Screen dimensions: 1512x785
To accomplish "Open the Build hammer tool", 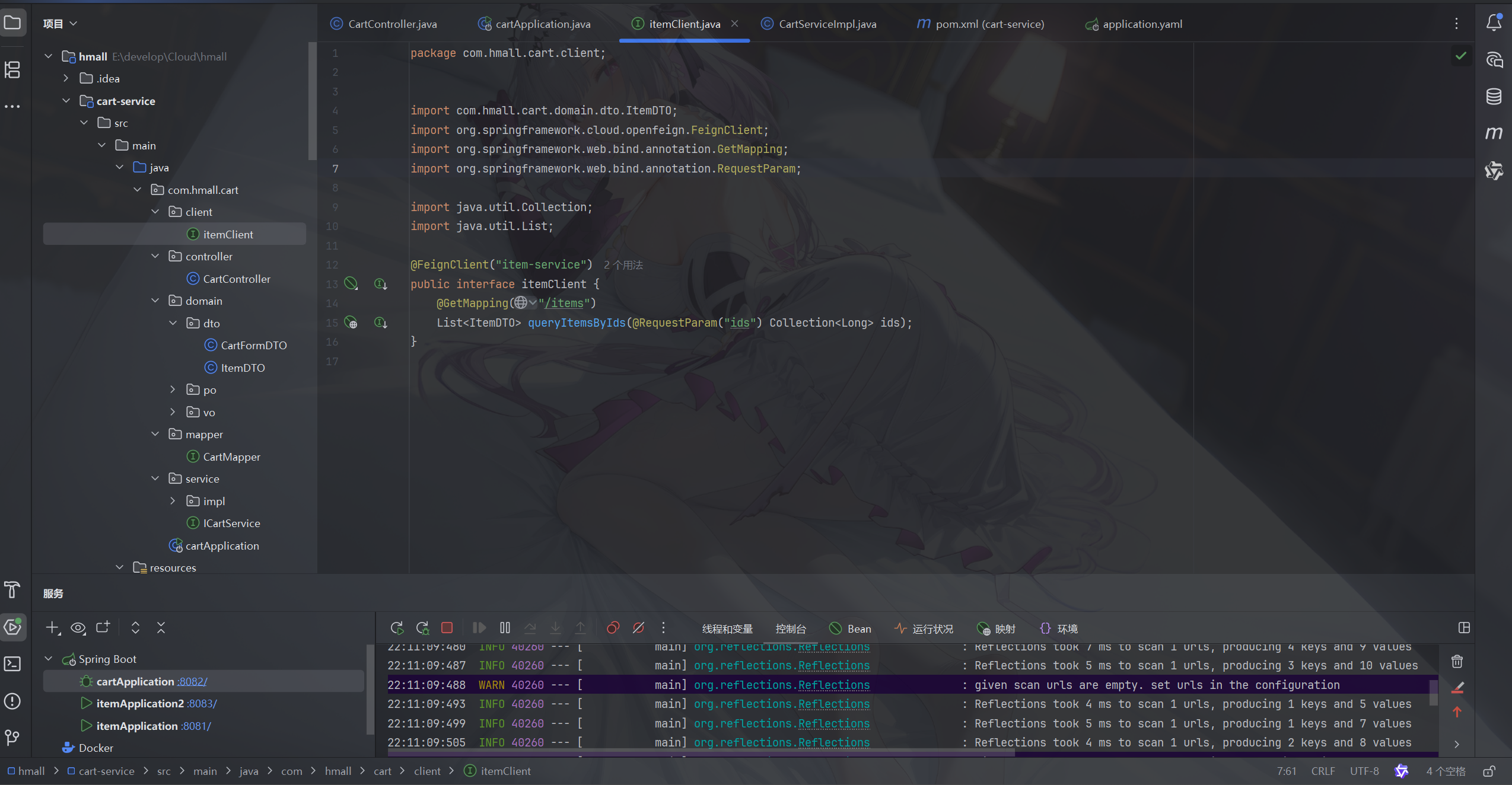I will [12, 590].
